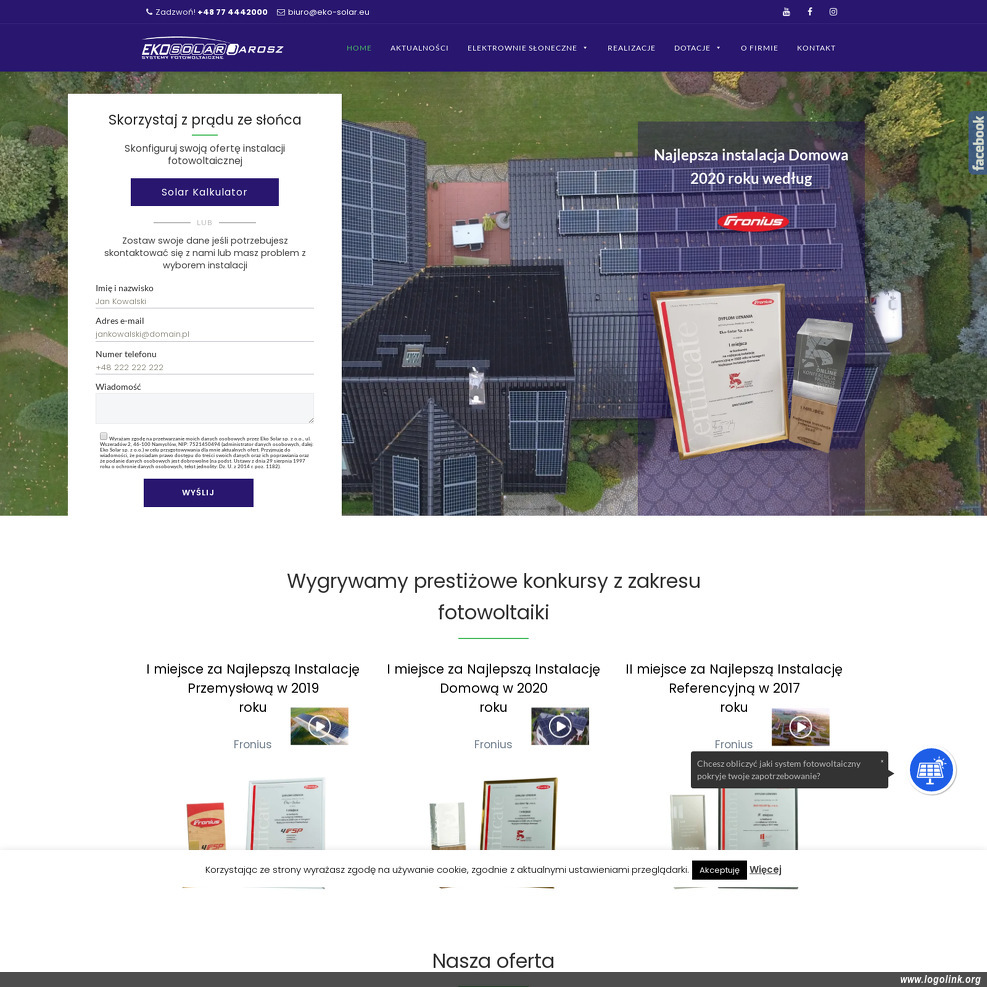Focus the Numer telefonu input field
The width and height of the screenshot is (987, 987).
205,368
